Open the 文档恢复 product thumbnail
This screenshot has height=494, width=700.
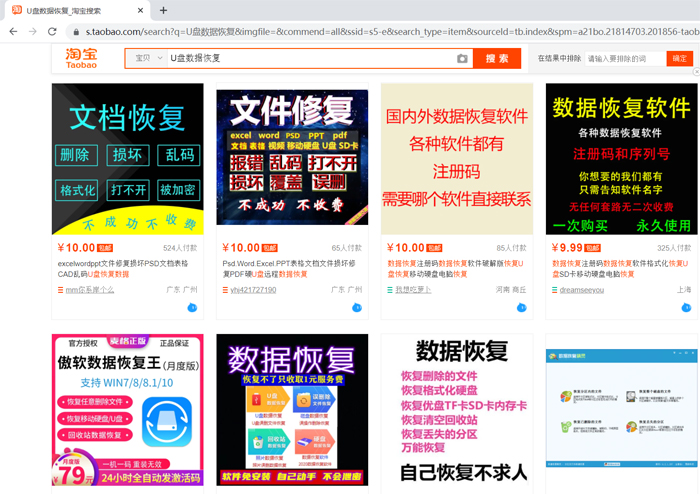pyautogui.click(x=128, y=159)
